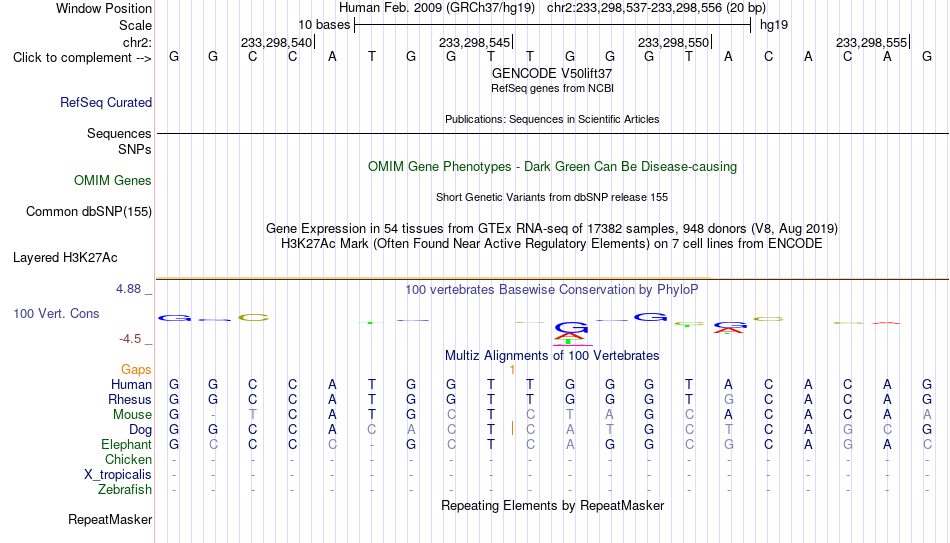Click the RepeatMasker track label
Image resolution: width=950 pixels, height=543 pixels.
coord(110,519)
